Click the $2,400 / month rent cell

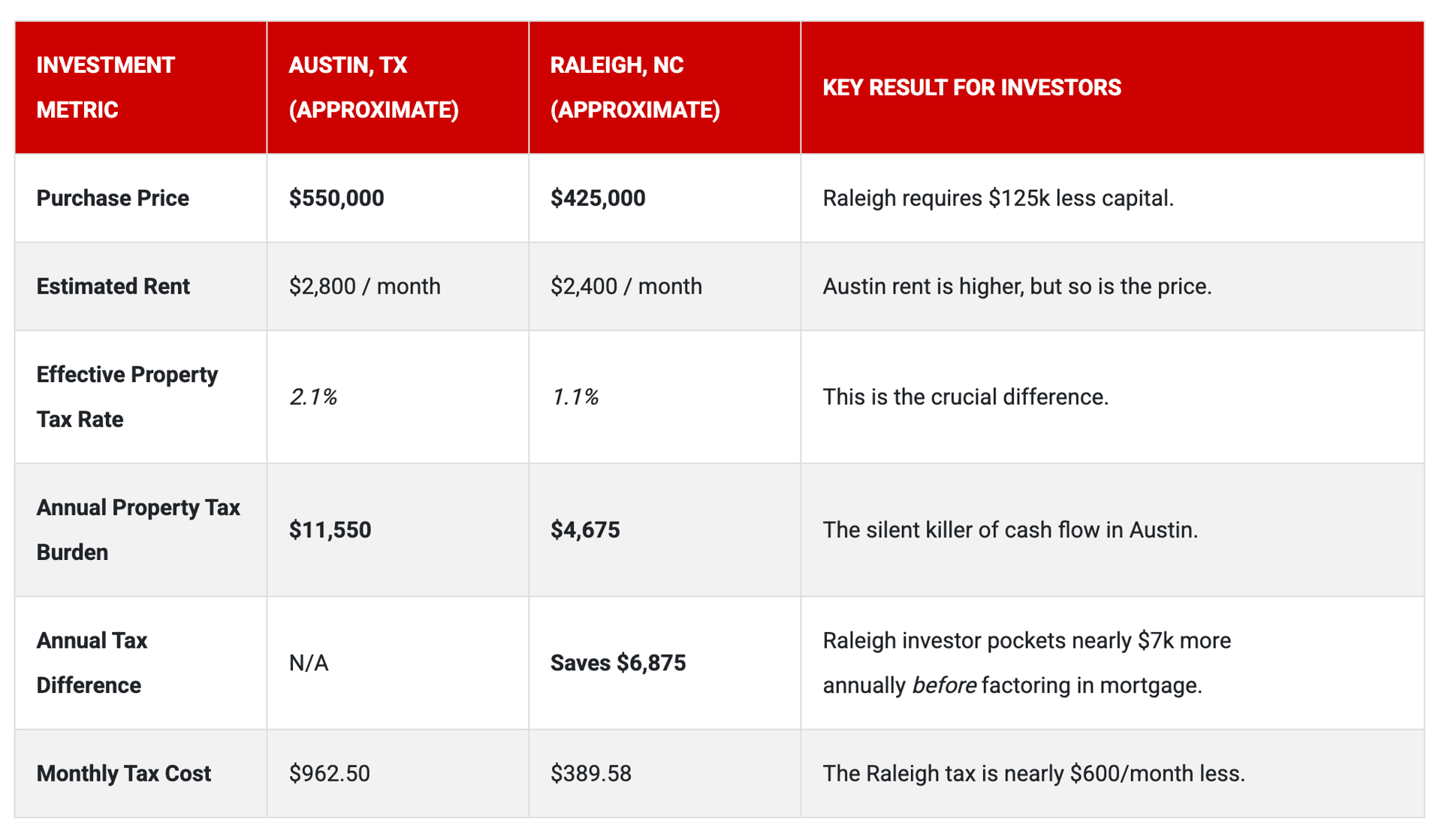626,286
